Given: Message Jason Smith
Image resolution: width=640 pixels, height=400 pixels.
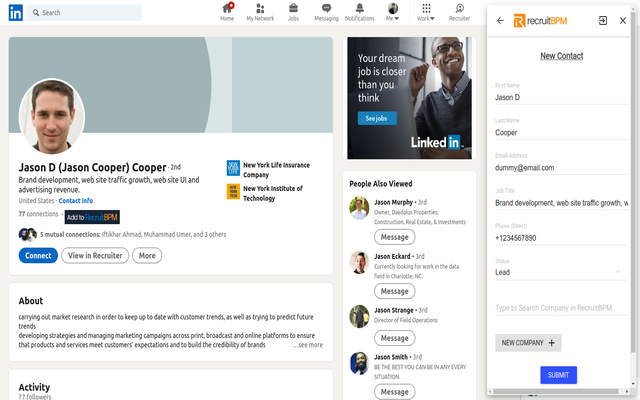Looking at the screenshot, I should click(x=395, y=392).
